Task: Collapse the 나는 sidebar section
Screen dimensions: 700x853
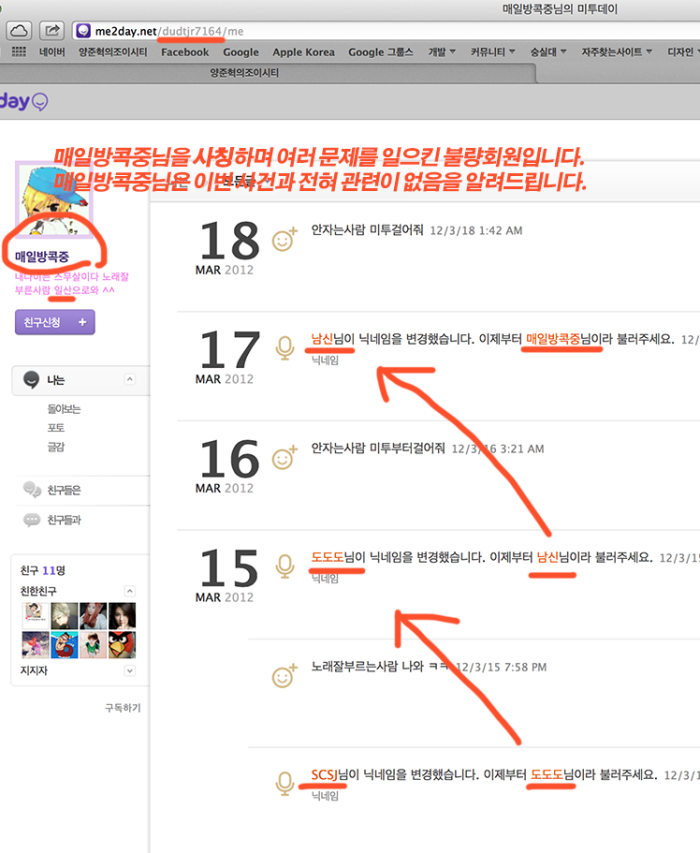Action: [129, 380]
